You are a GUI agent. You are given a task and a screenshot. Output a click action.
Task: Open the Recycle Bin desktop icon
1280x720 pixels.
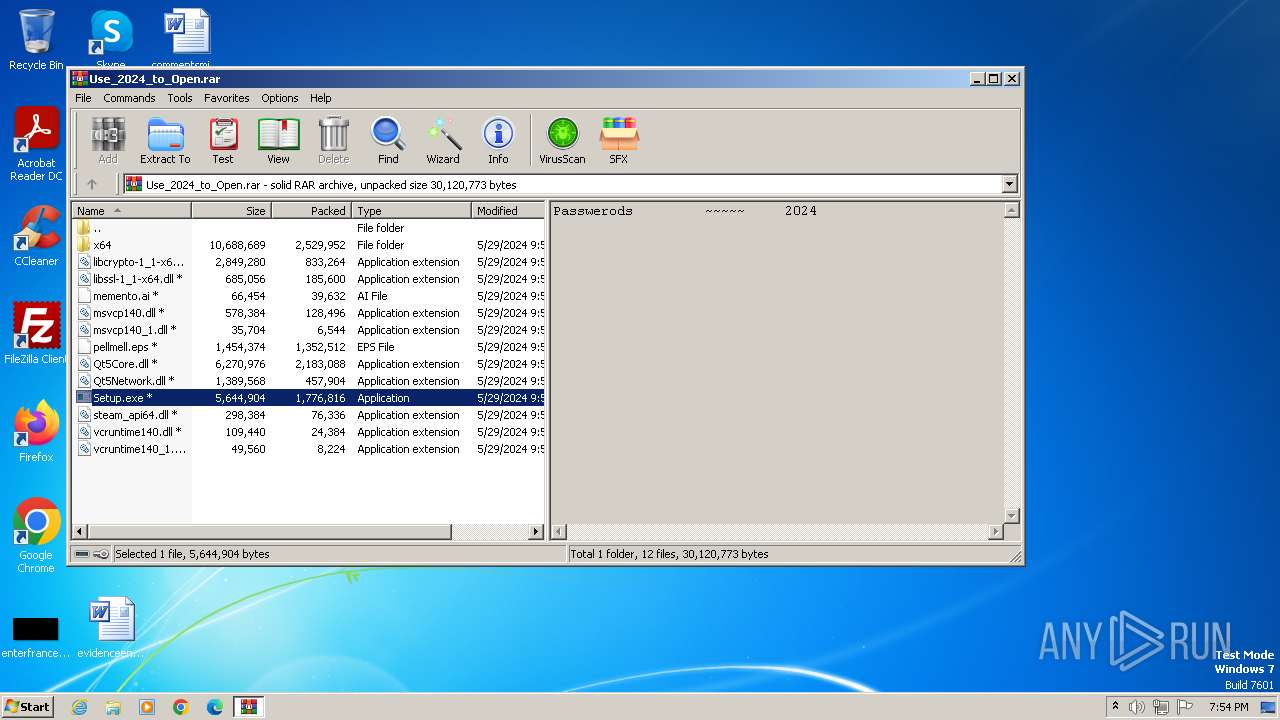[x=36, y=40]
